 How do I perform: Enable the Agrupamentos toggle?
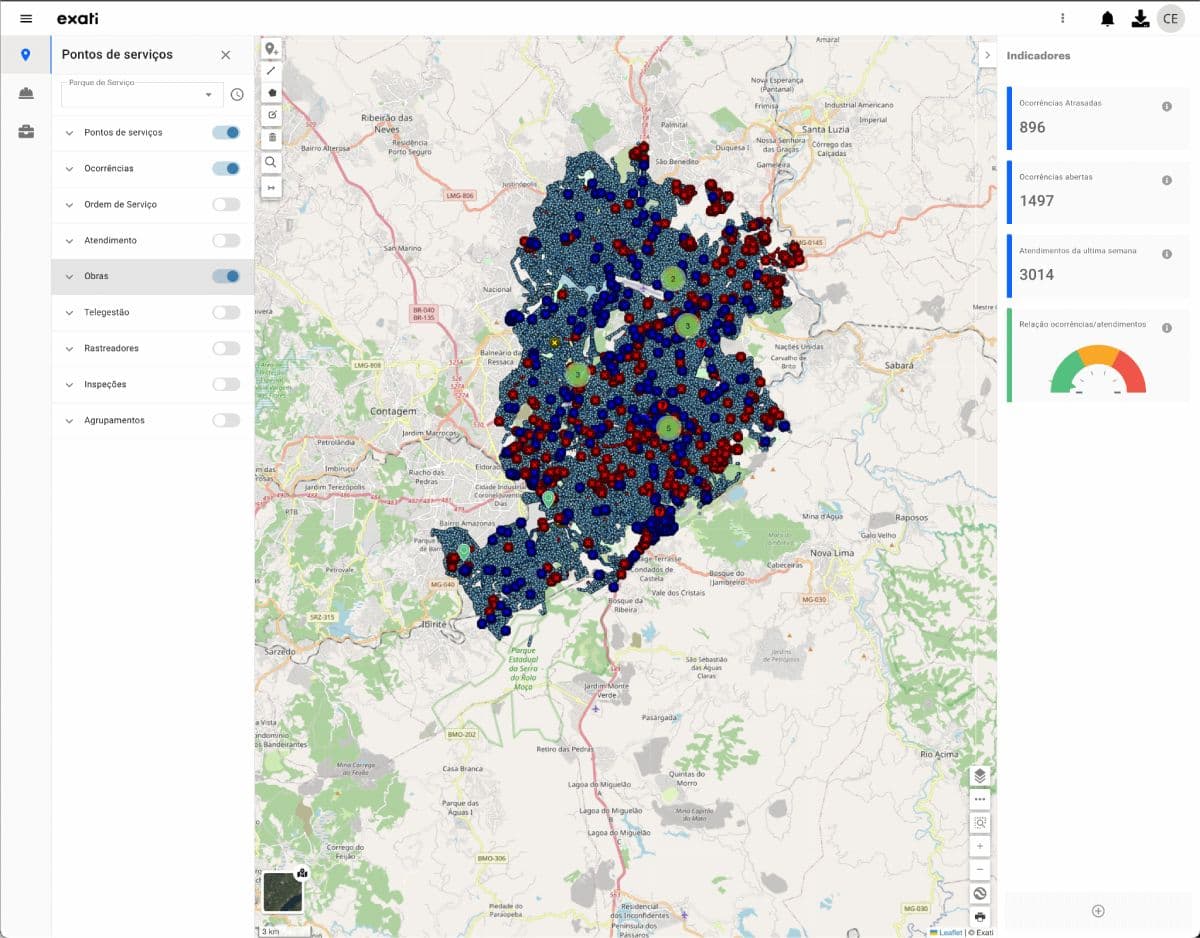(x=226, y=421)
